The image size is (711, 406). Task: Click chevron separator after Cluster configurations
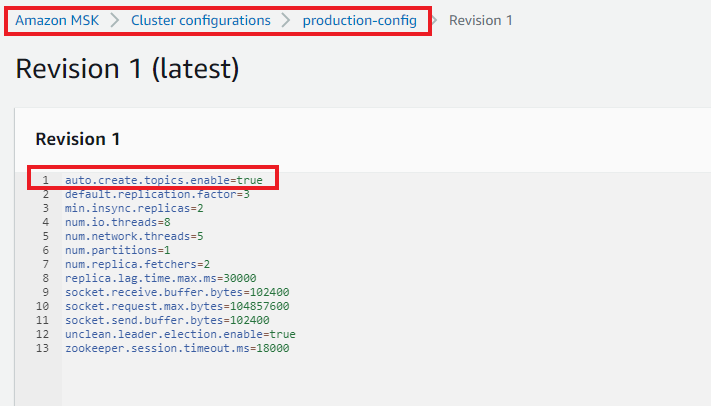(x=286, y=20)
